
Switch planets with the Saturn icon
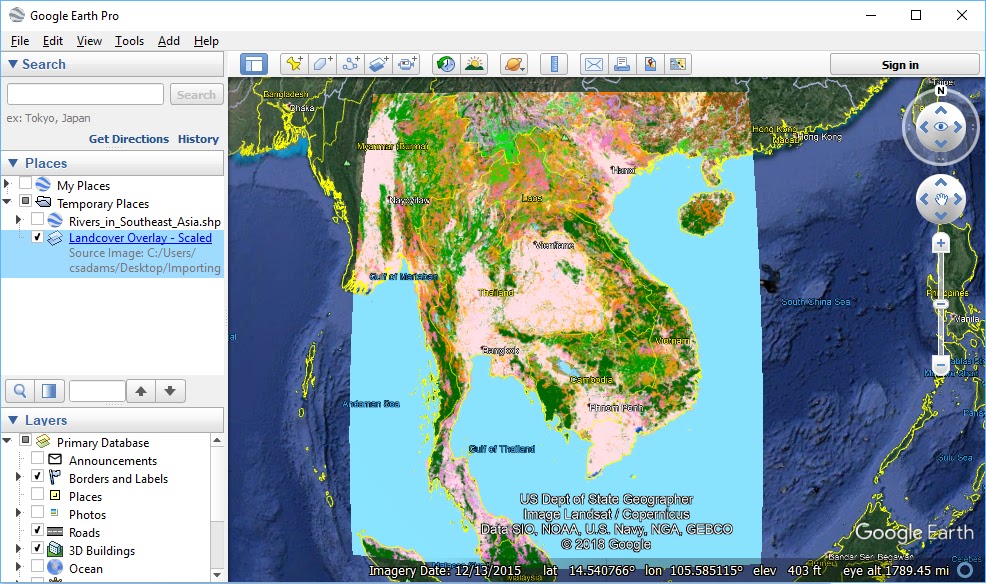tap(514, 64)
